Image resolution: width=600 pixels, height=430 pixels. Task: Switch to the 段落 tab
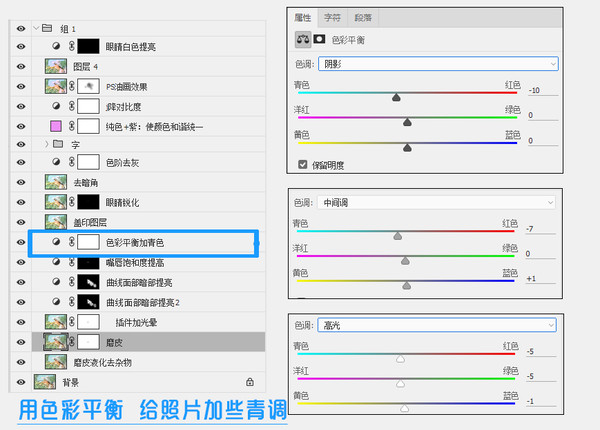pyautogui.click(x=363, y=18)
